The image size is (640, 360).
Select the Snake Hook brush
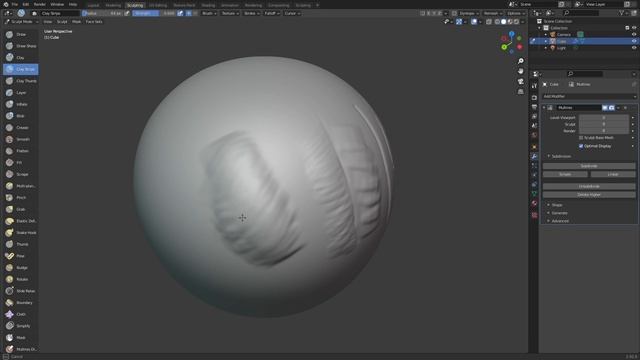click(20, 232)
